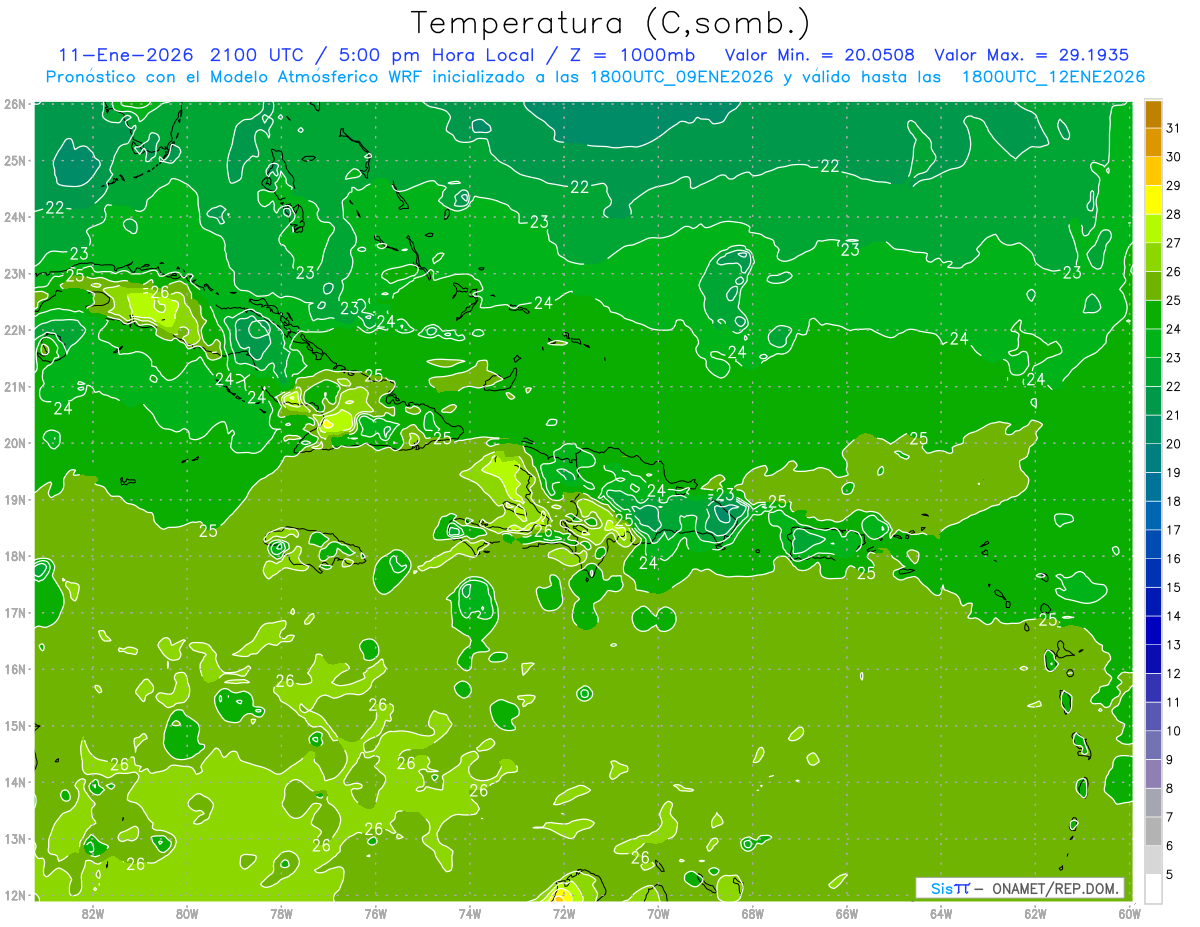This screenshot has height=927, width=1200.
Task: Click the longitude axis label '76W'
Action: tap(376, 913)
